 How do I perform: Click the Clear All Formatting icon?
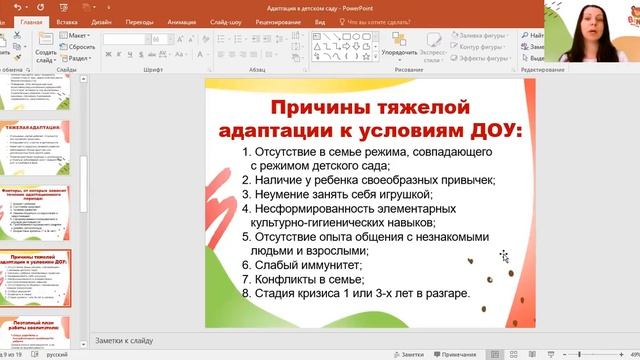point(206,39)
